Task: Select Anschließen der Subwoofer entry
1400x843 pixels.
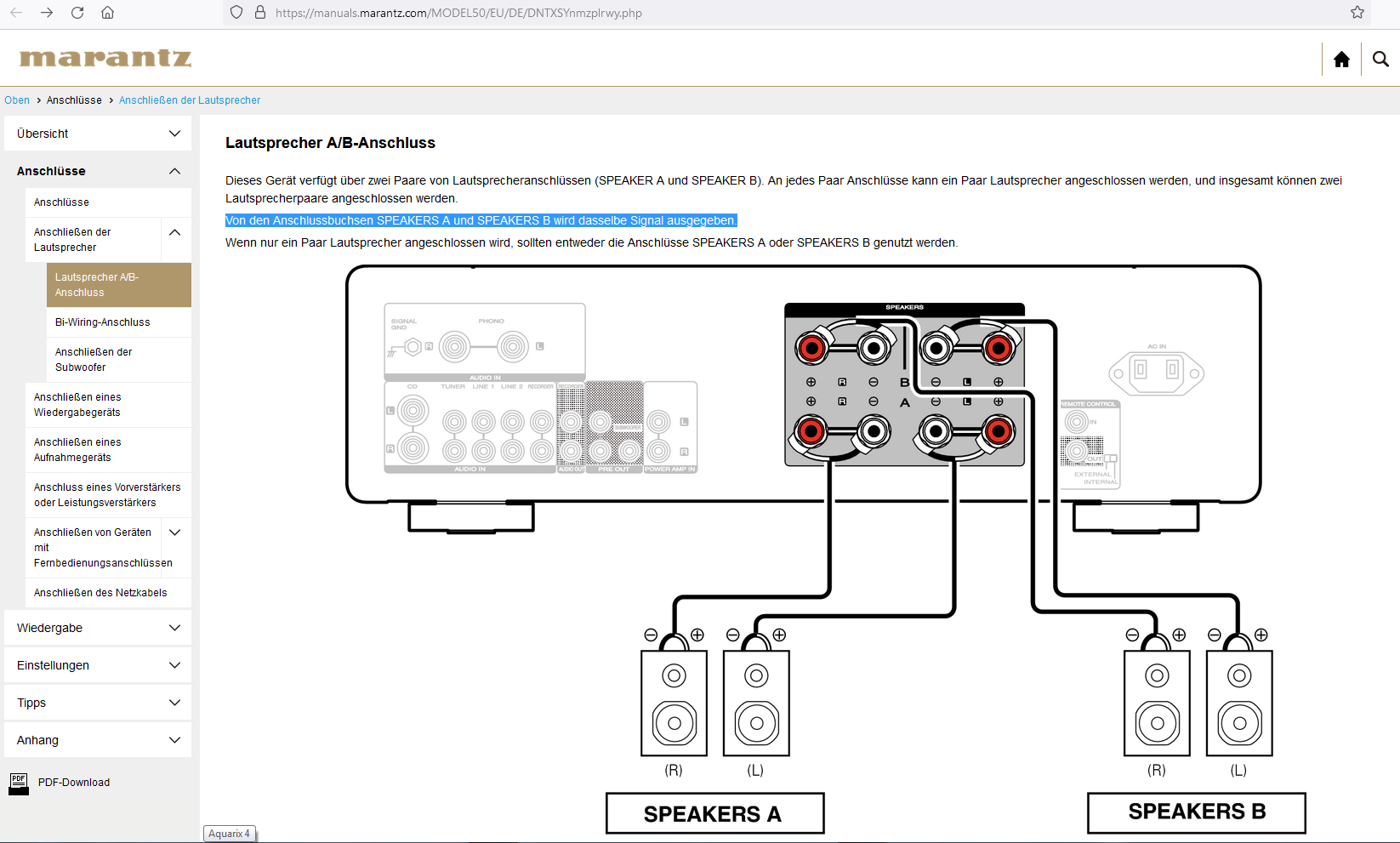Action: pyautogui.click(x=94, y=360)
